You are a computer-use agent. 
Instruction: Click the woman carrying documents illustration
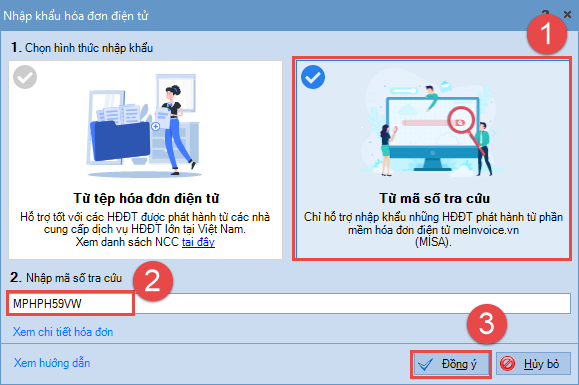[x=175, y=129]
